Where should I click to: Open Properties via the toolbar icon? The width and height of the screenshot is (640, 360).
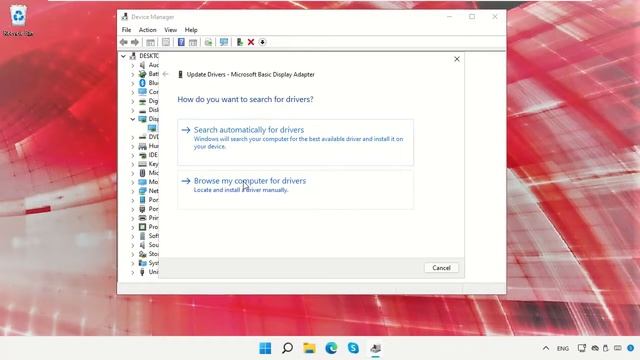pos(166,42)
